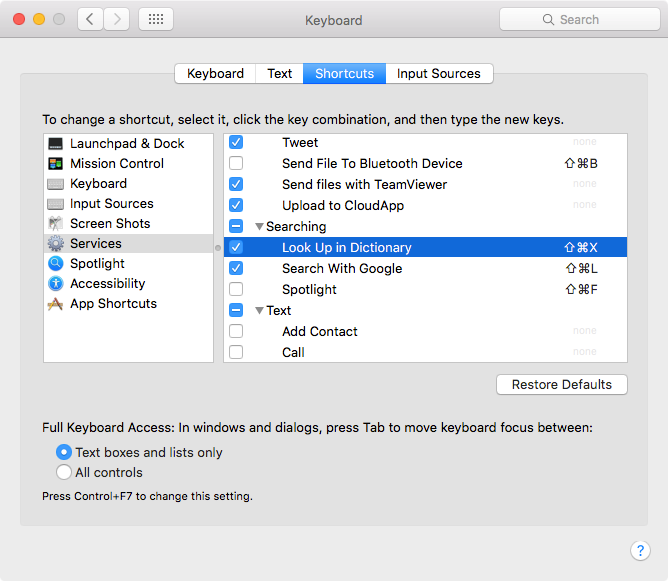Click the ⇧⌘X shortcut for Look Up in Dictionary
Screen dimensions: 668x581
581,247
